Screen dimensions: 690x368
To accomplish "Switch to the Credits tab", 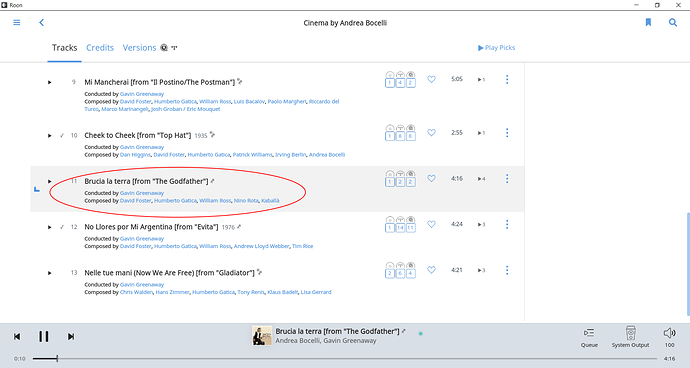I will tap(100, 48).
